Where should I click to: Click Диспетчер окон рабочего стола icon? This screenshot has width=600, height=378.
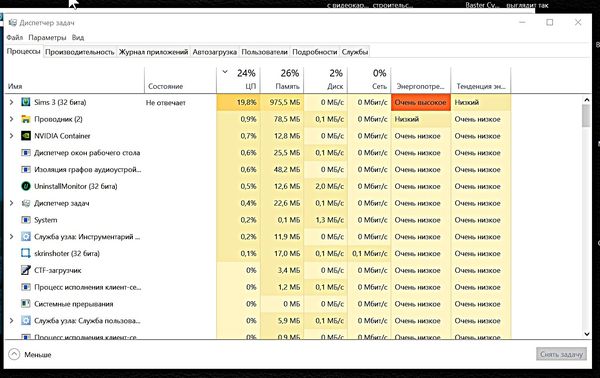click(x=26, y=153)
